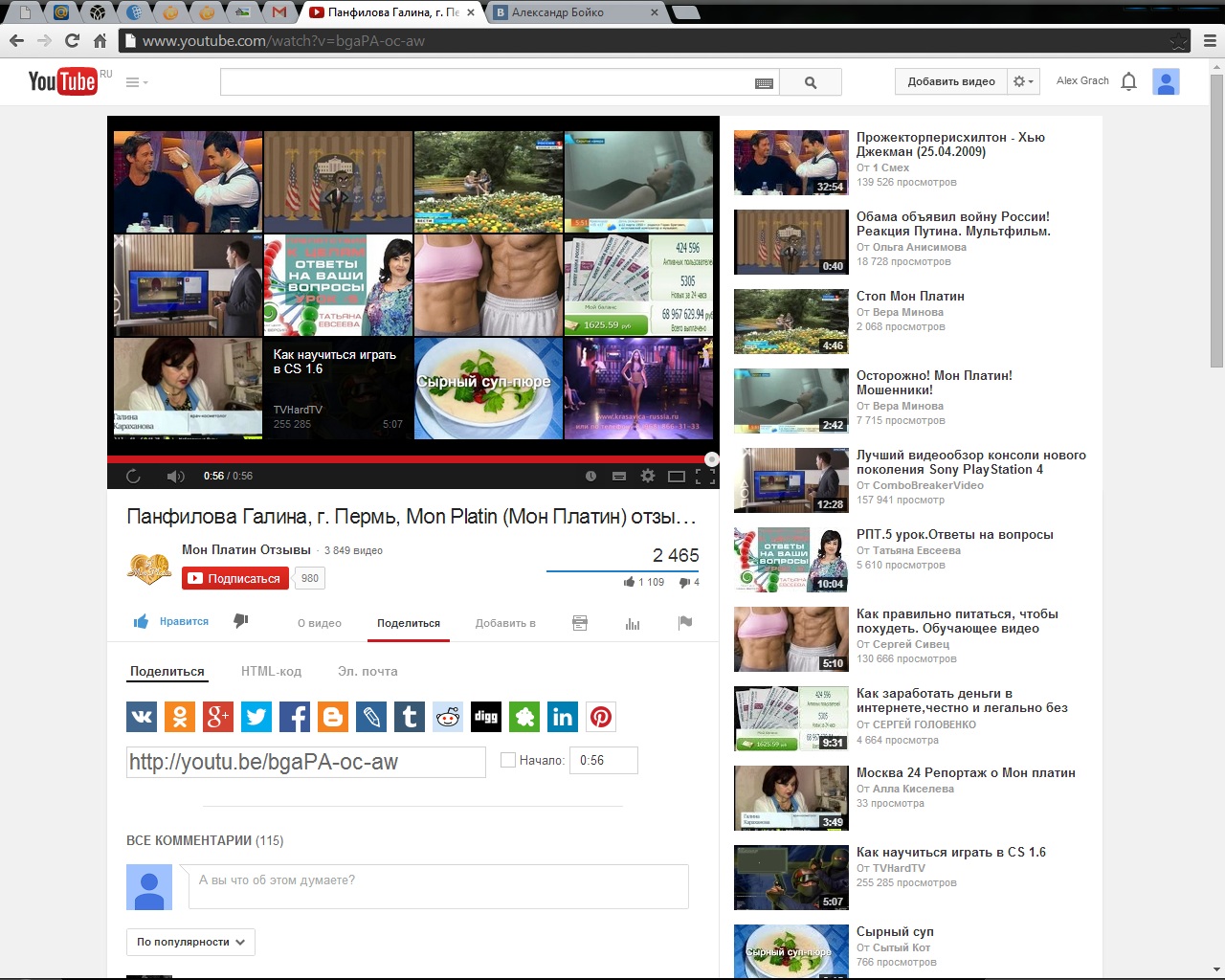Open 'Как научиться играть в CS 1.6' sidebar link
Screen dimensions: 1225x980
tap(951, 853)
